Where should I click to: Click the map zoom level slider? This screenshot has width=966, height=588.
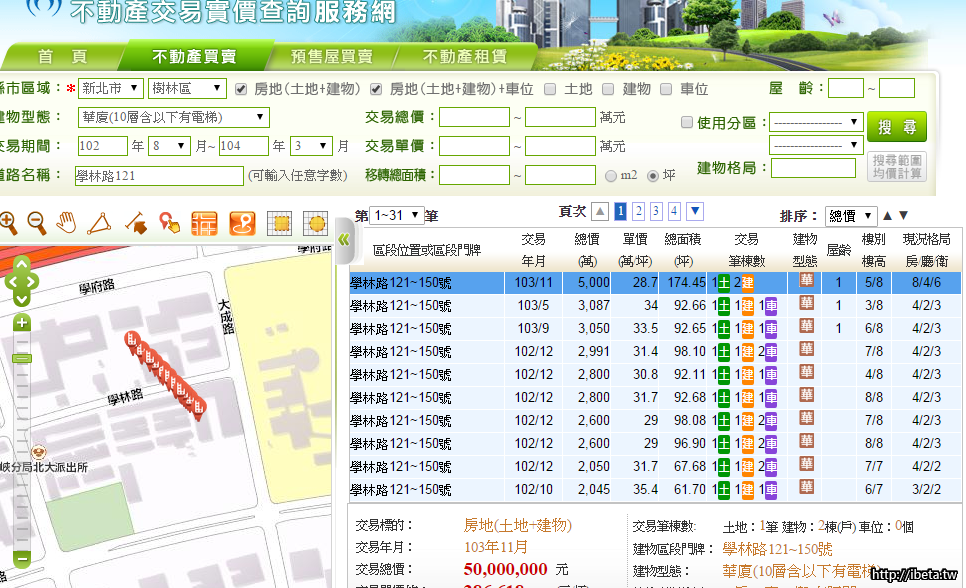[x=22, y=358]
